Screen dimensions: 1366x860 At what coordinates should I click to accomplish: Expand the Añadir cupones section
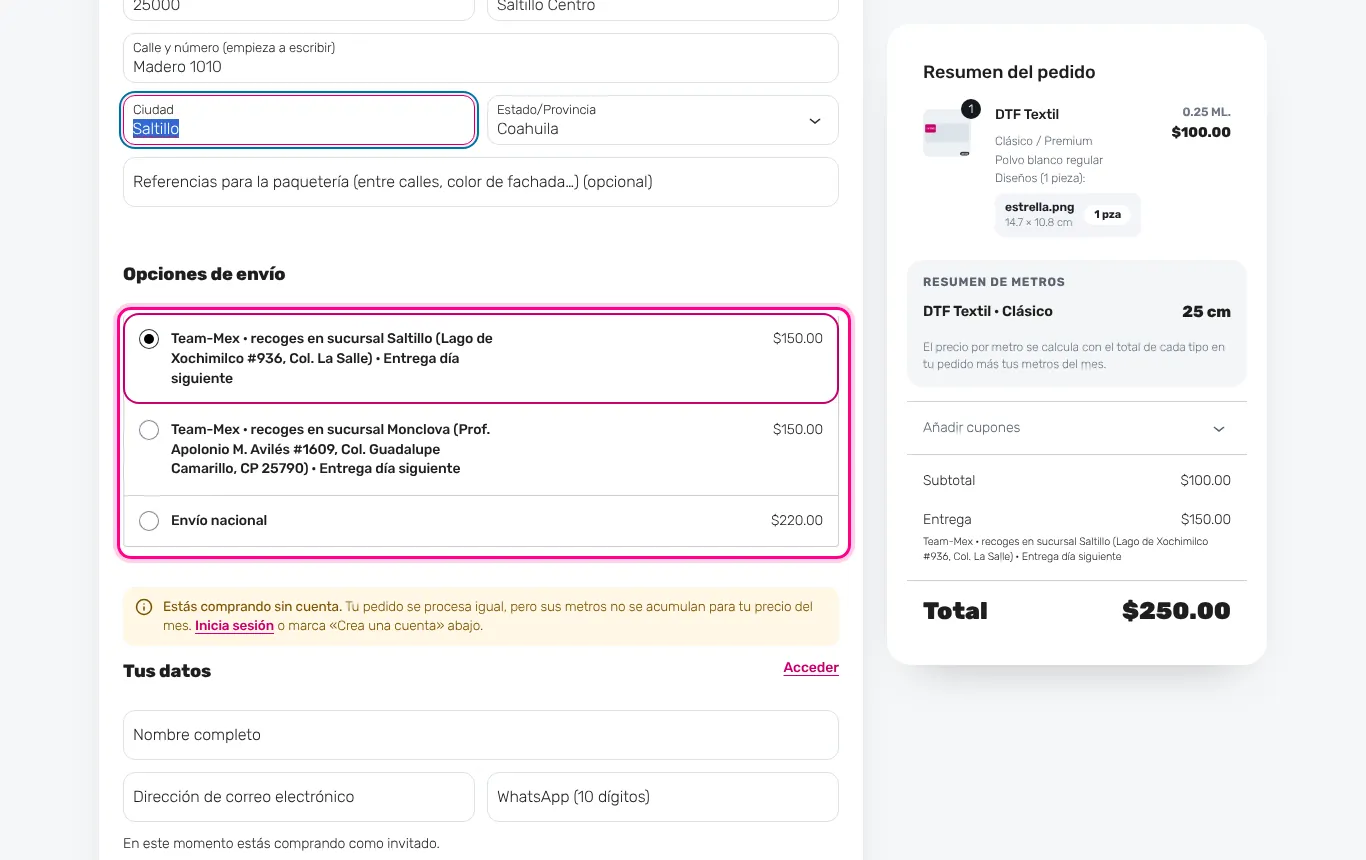pos(1077,428)
